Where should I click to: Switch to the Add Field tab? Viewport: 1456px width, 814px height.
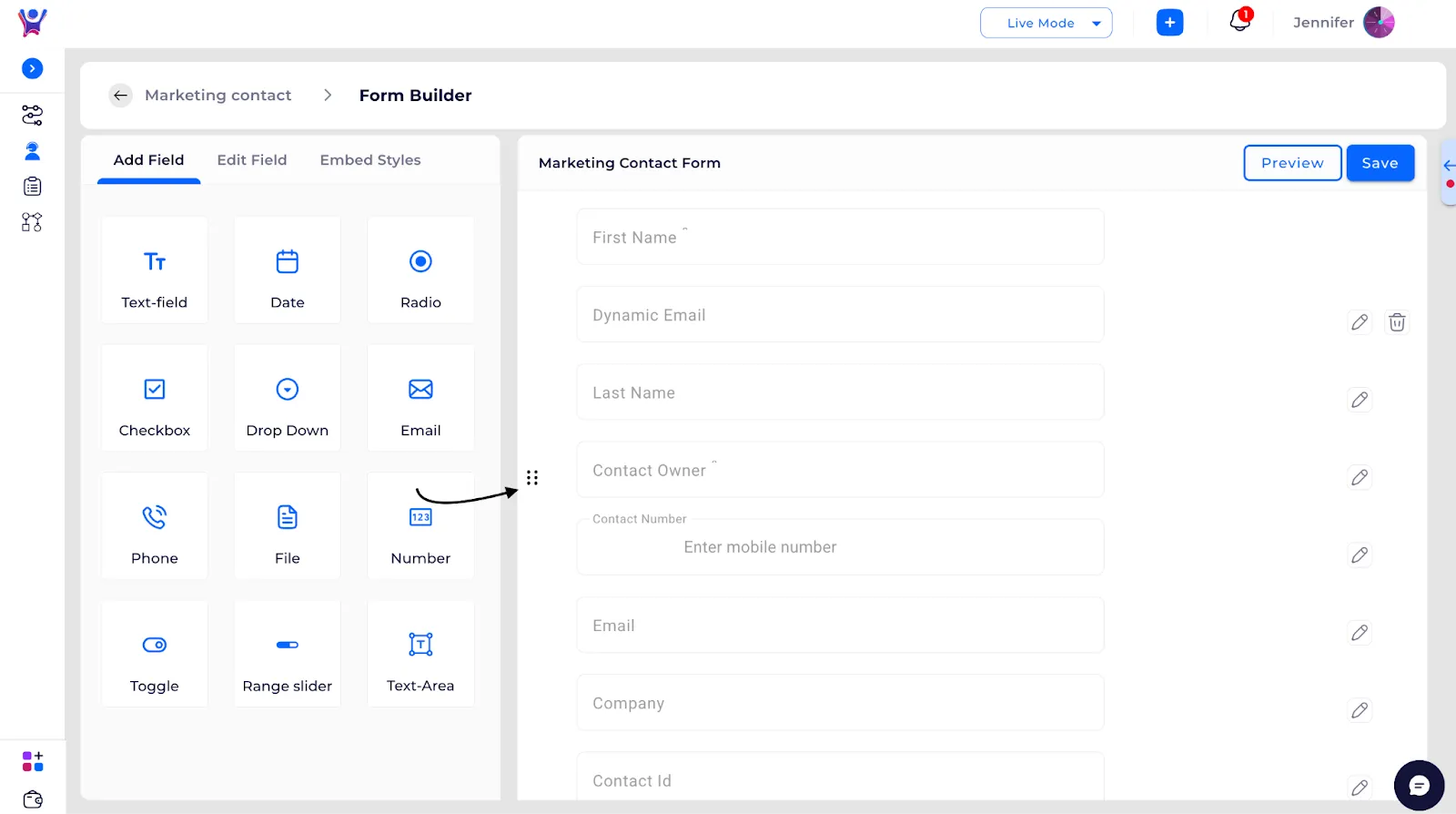tap(148, 160)
